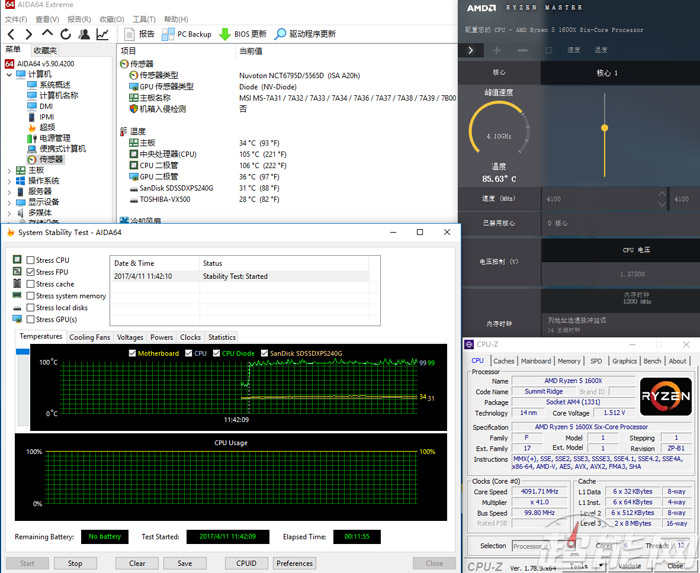700x573 pixels.
Task: Open the Bench tab in CPU-Z
Action: [x=652, y=361]
